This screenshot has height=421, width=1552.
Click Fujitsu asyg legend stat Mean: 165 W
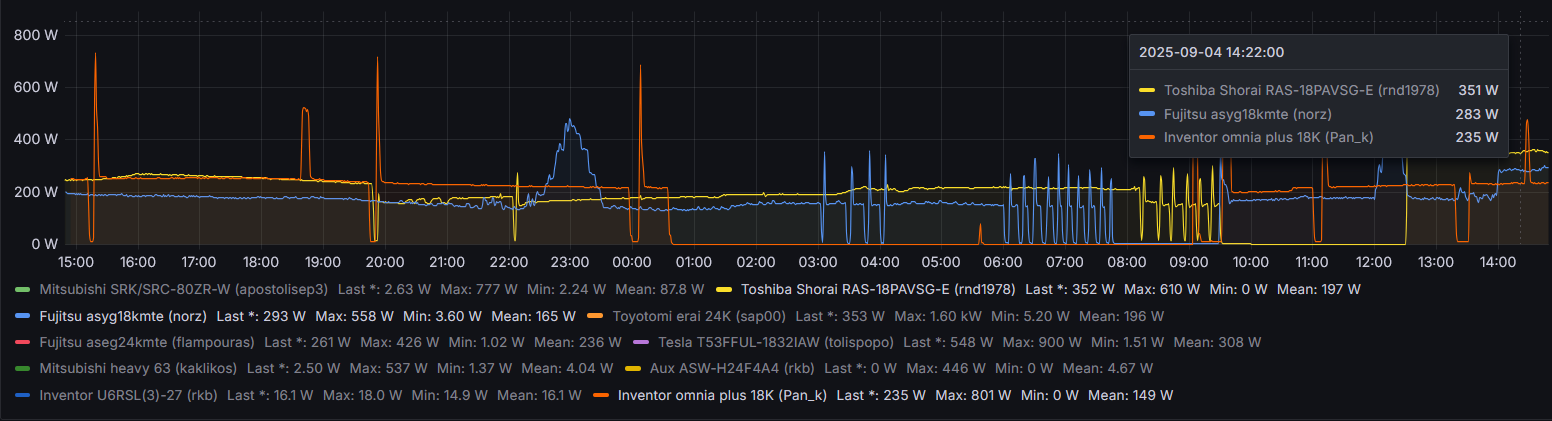click(x=533, y=316)
